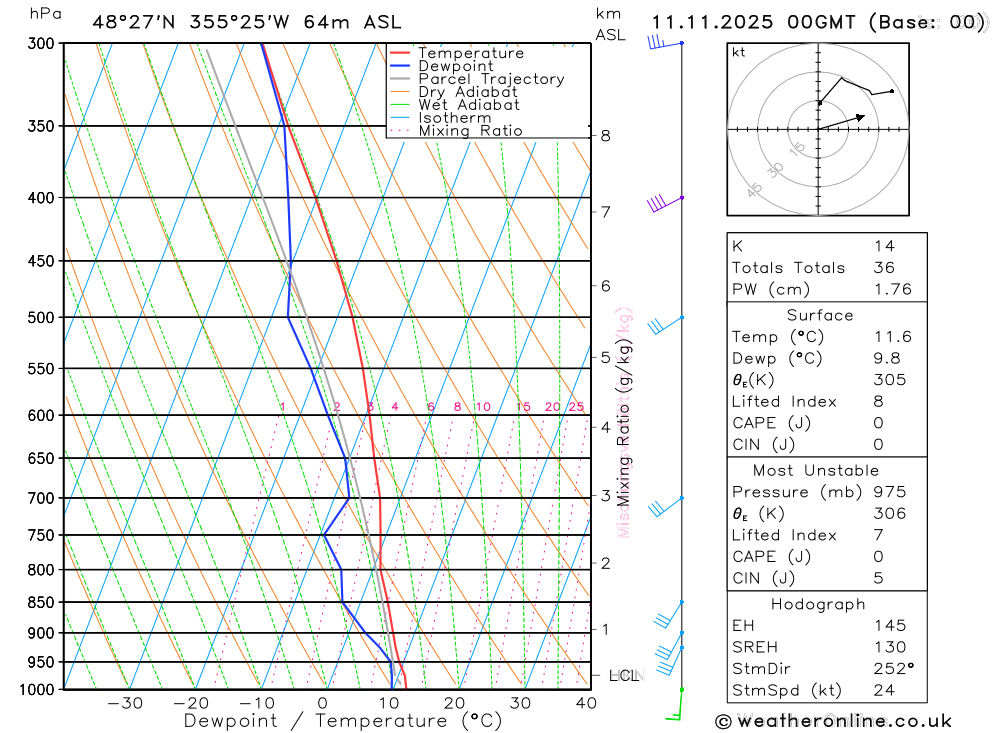Click the wind barb at 300 hPa
The height and width of the screenshot is (733, 1000).
click(665, 43)
